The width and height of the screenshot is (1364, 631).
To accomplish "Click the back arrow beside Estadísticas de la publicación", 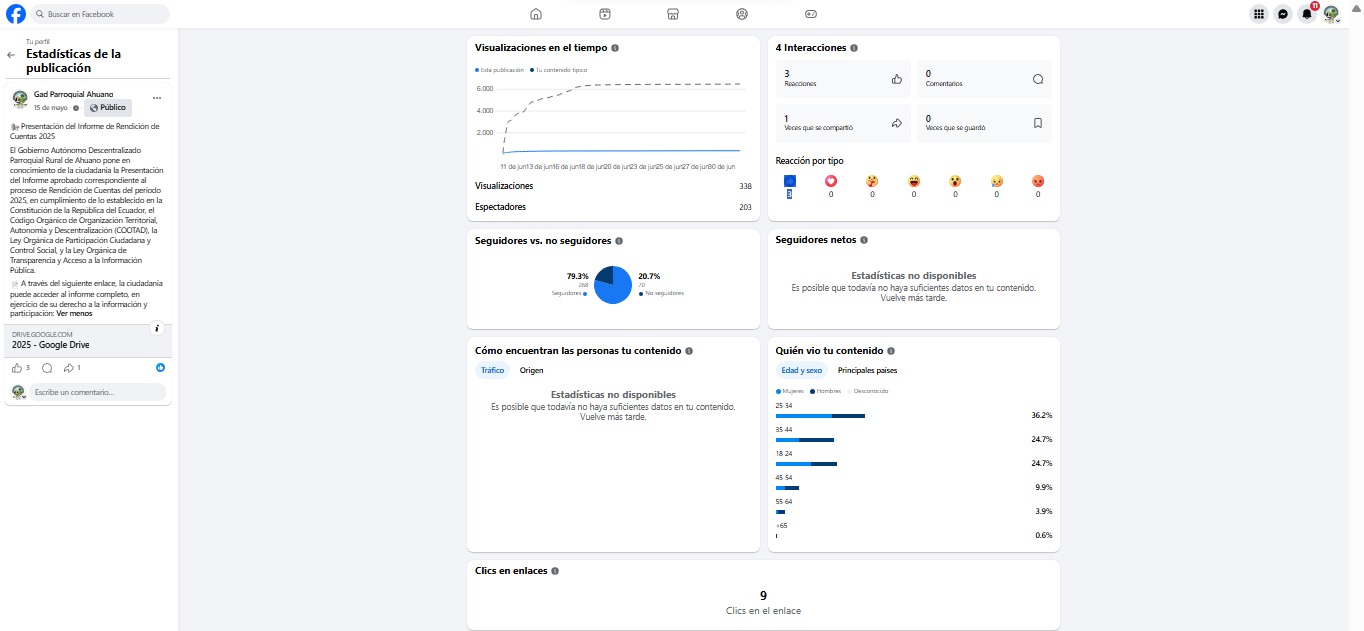I will [11, 55].
